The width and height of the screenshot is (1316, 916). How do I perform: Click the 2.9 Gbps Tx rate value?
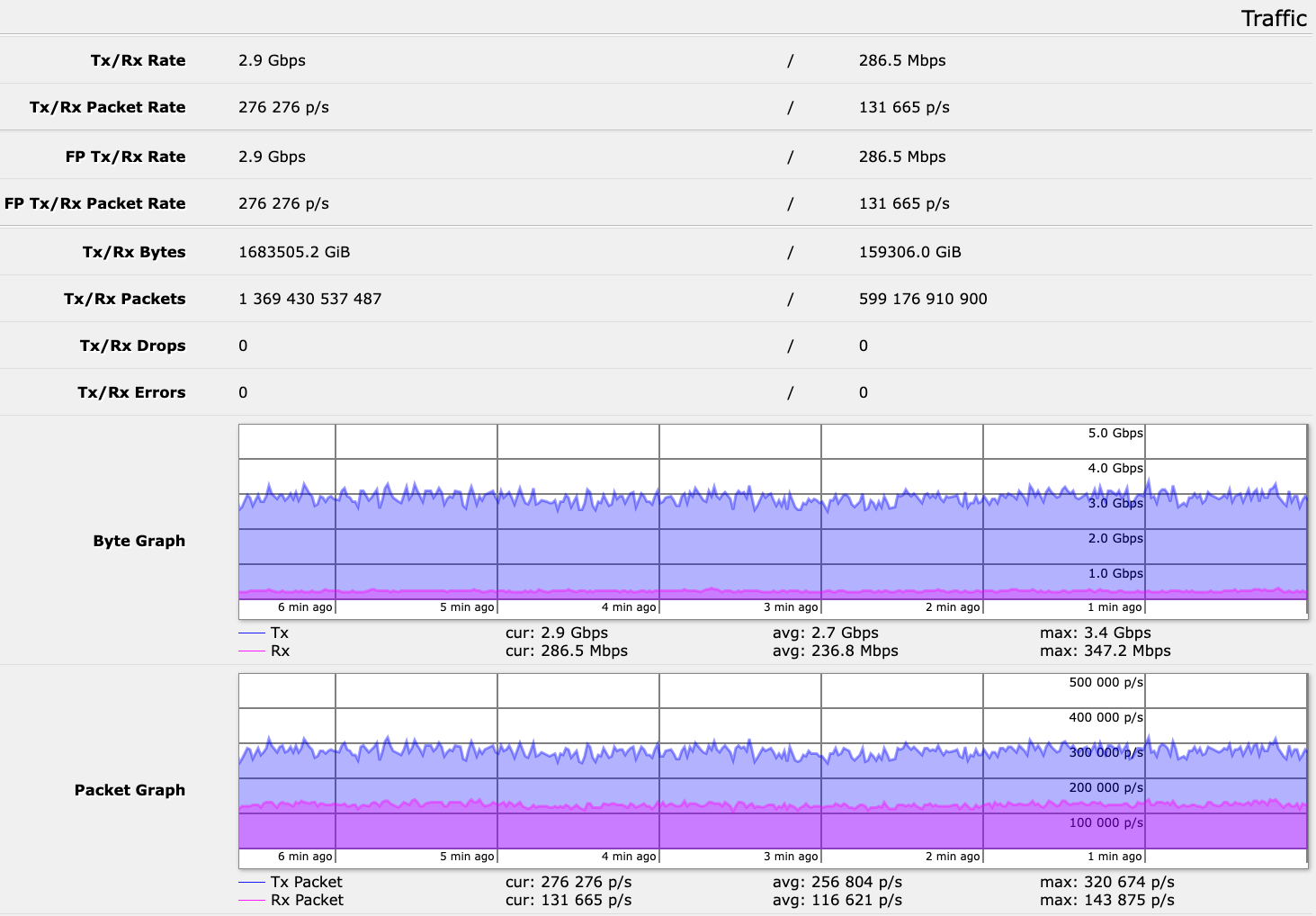pyautogui.click(x=271, y=60)
